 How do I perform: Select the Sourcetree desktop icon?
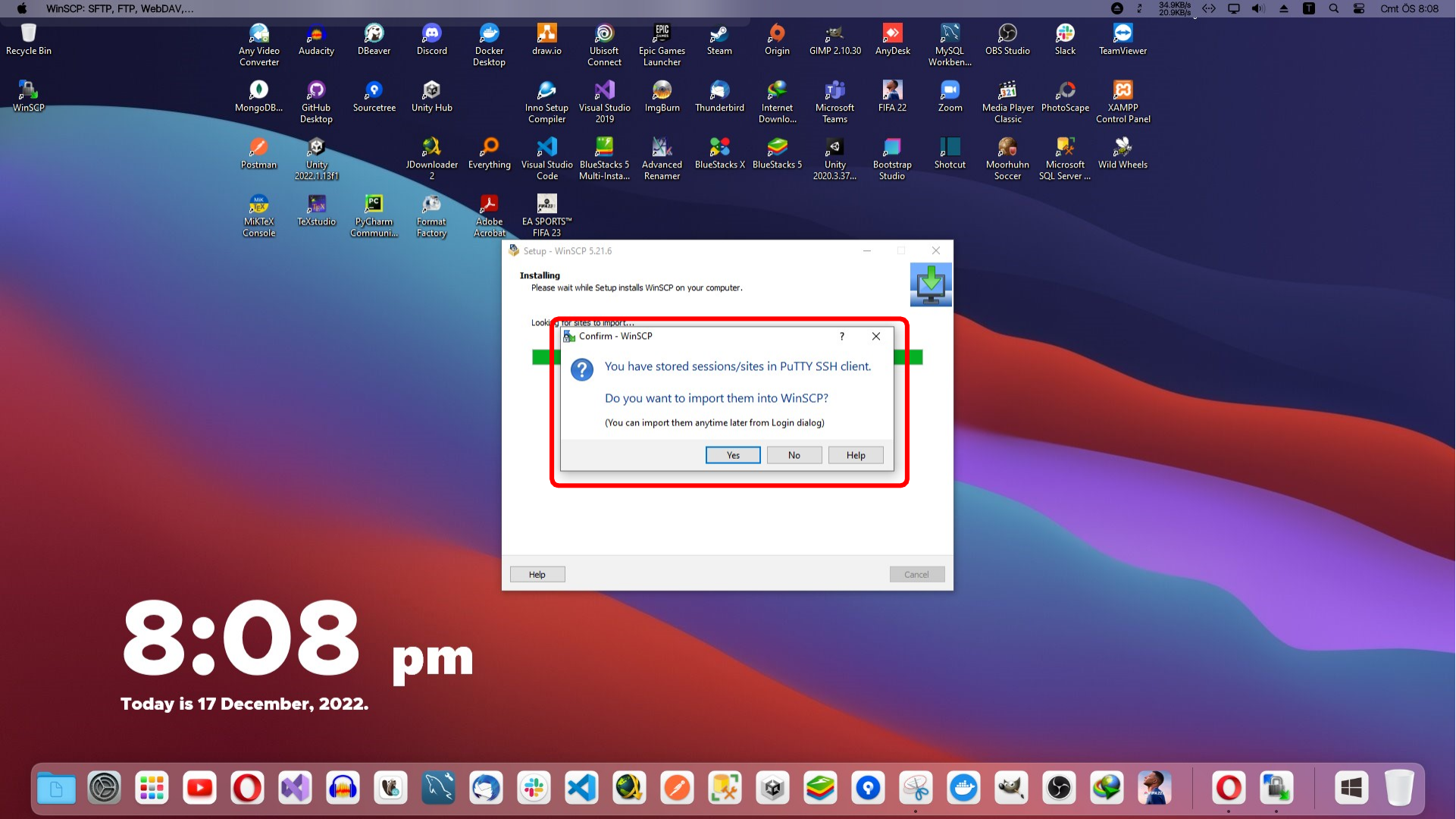(x=374, y=96)
